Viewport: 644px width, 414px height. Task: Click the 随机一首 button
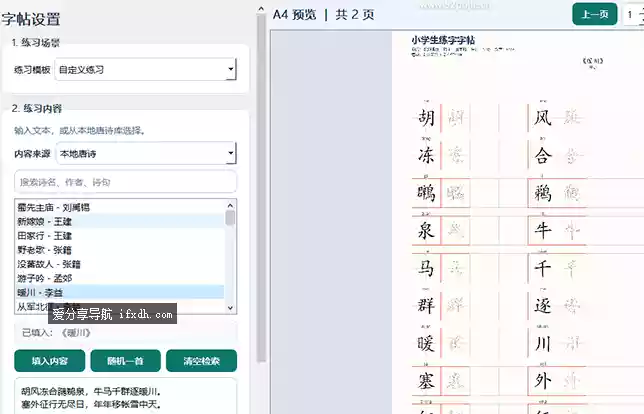[125, 361]
